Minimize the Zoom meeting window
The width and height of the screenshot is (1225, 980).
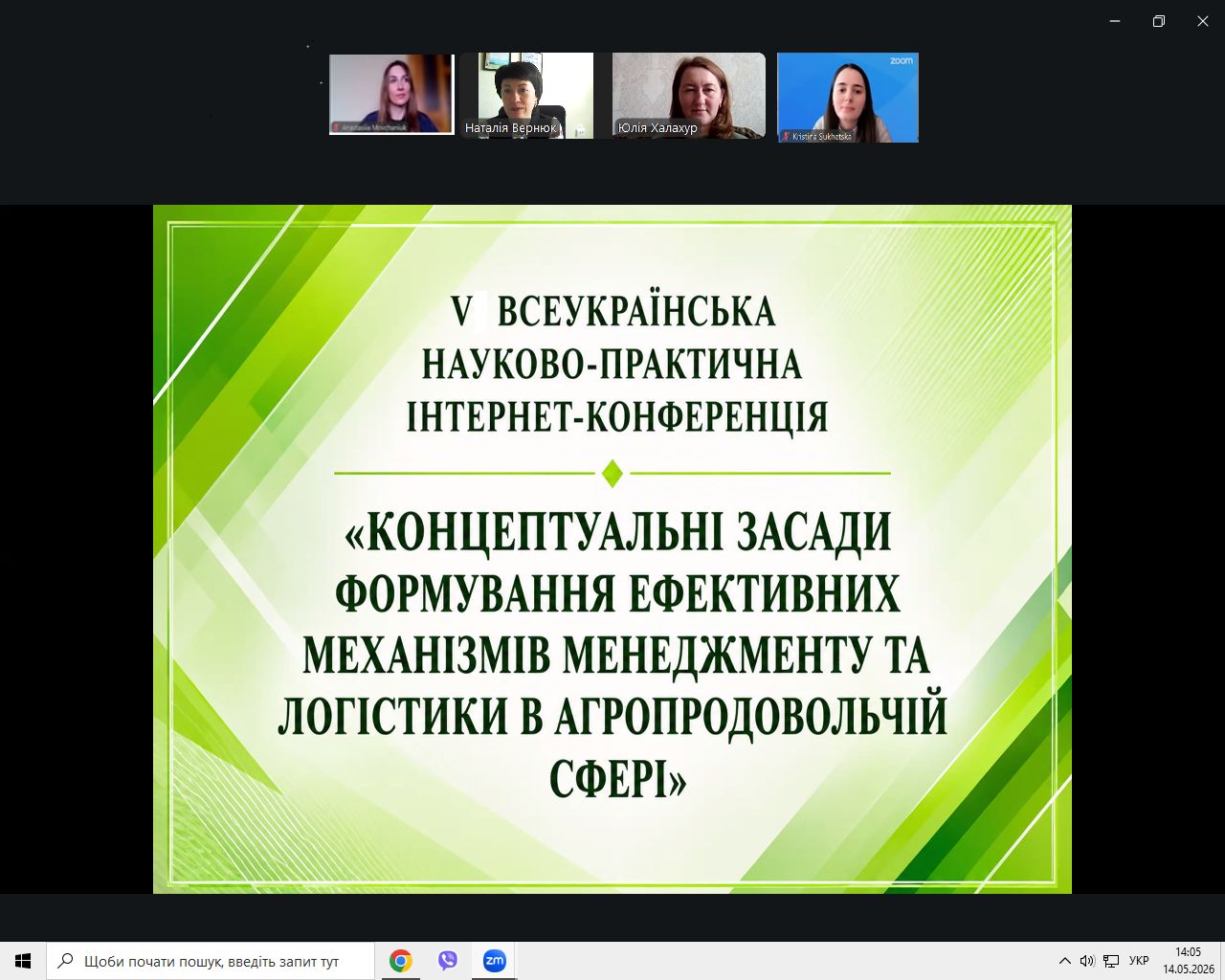coord(1115,21)
